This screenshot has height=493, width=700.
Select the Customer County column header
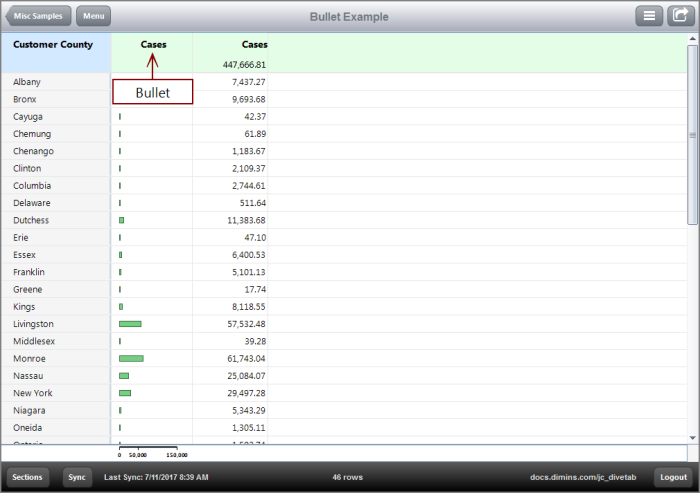(x=56, y=53)
